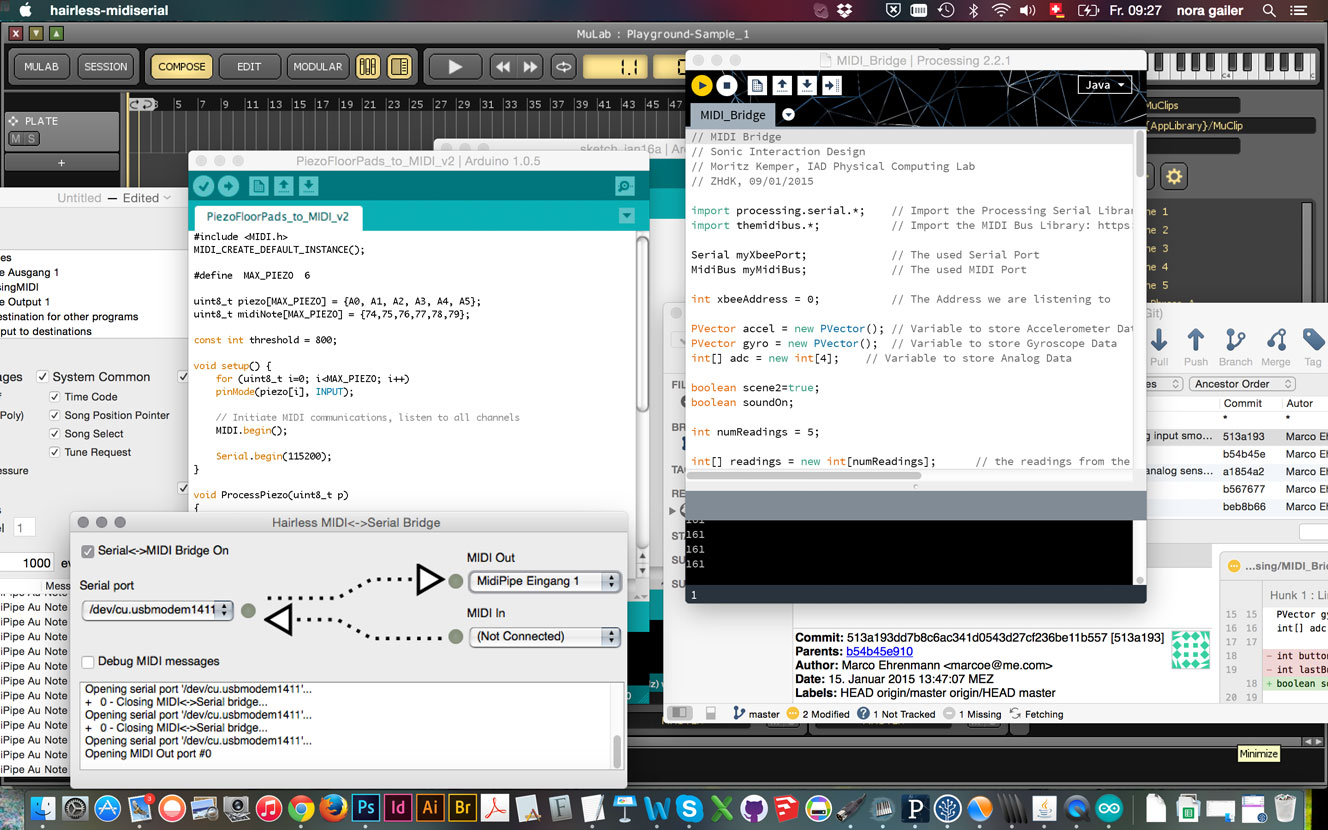This screenshot has width=1328, height=830.
Task: Toggle Song Select checkbox
Action: [55, 434]
